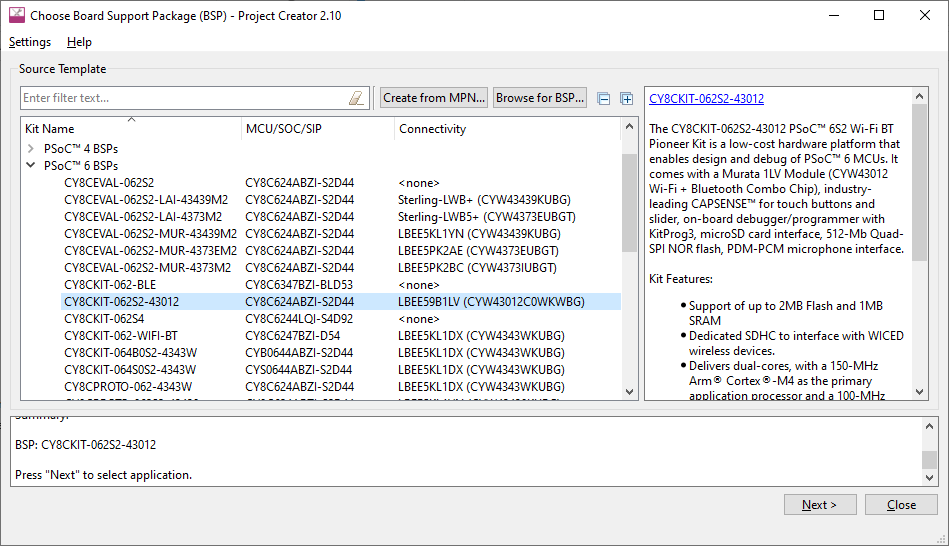Click the description pane scroll down arrow
The image size is (949, 546).
919,392
